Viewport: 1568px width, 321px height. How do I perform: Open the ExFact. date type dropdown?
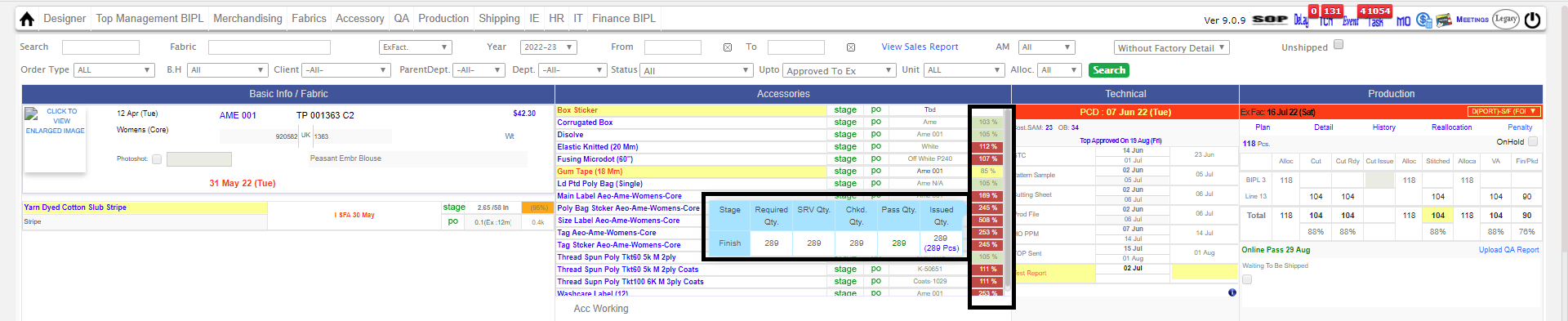click(x=415, y=47)
